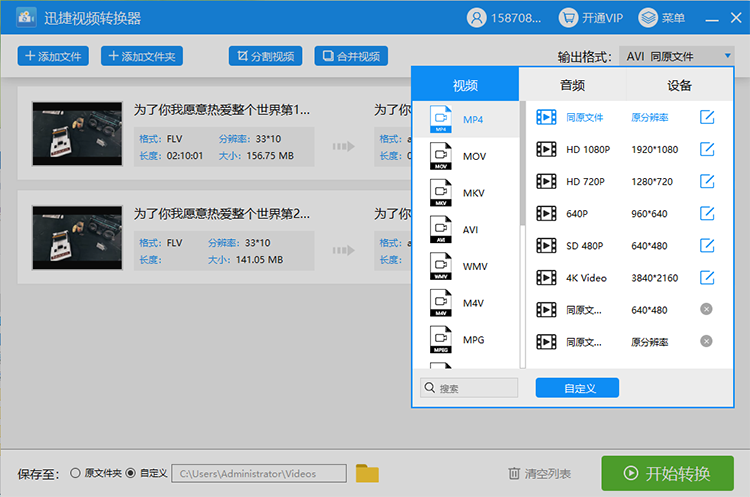The height and width of the screenshot is (497, 750).
Task: Click the save path text field
Action: coord(259,473)
